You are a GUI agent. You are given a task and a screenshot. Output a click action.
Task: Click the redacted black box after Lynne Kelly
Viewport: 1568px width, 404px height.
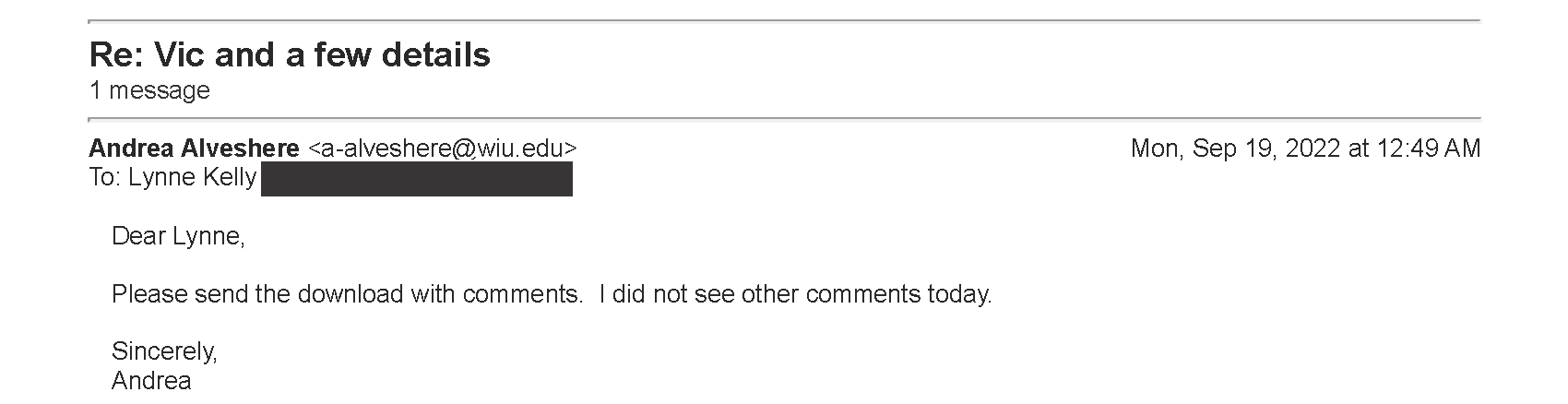[x=417, y=179]
